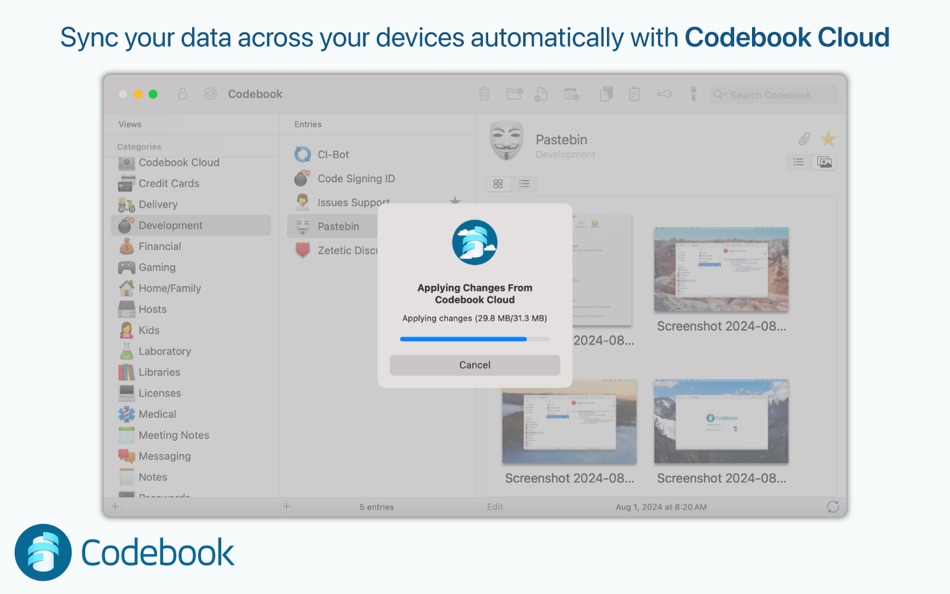
Task: Click the paperclip attachment icon
Action: tap(804, 139)
